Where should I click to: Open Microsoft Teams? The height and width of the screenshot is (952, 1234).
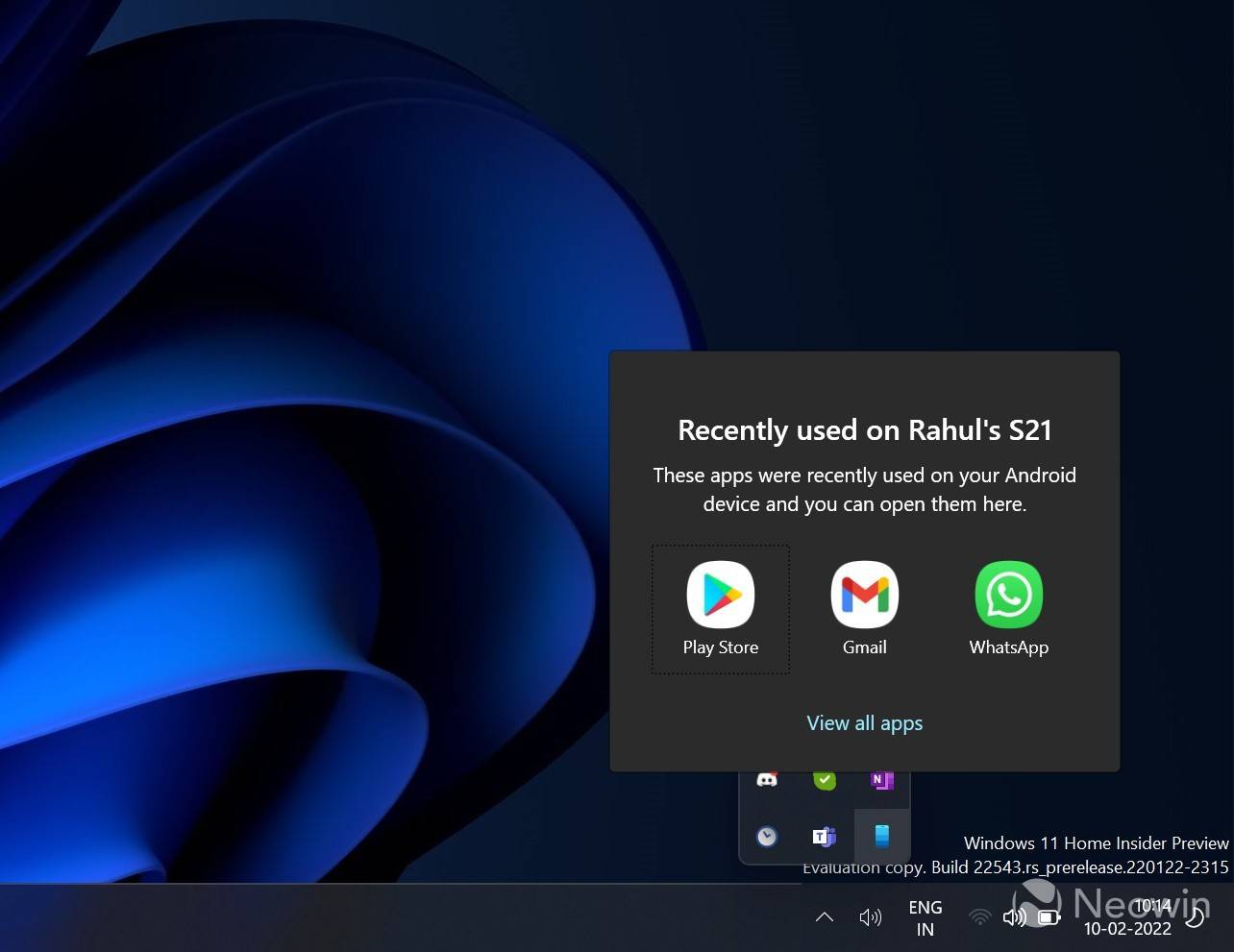824,836
